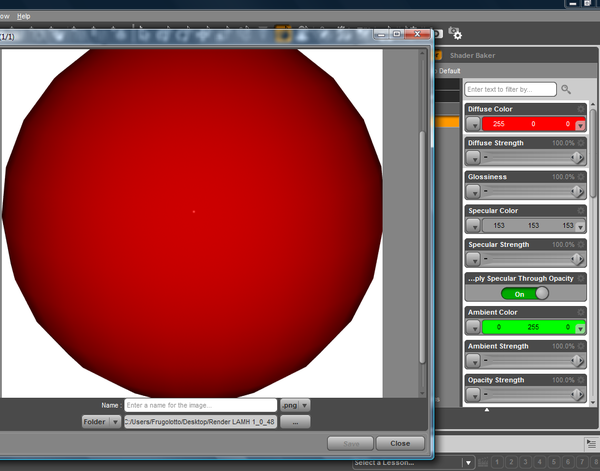600x471 pixels.
Task: Expand the Ambient Color green swatch arrow
Action: tap(580, 329)
